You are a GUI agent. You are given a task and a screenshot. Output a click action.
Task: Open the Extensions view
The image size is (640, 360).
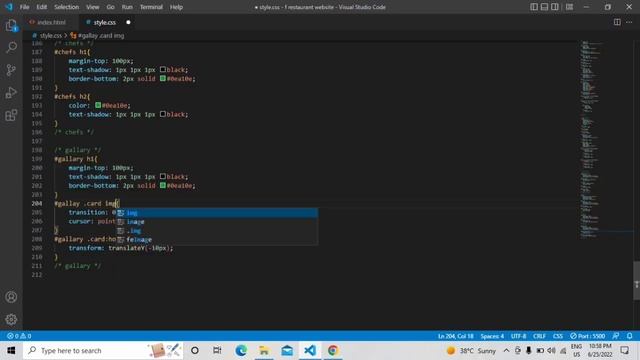pos(11,115)
